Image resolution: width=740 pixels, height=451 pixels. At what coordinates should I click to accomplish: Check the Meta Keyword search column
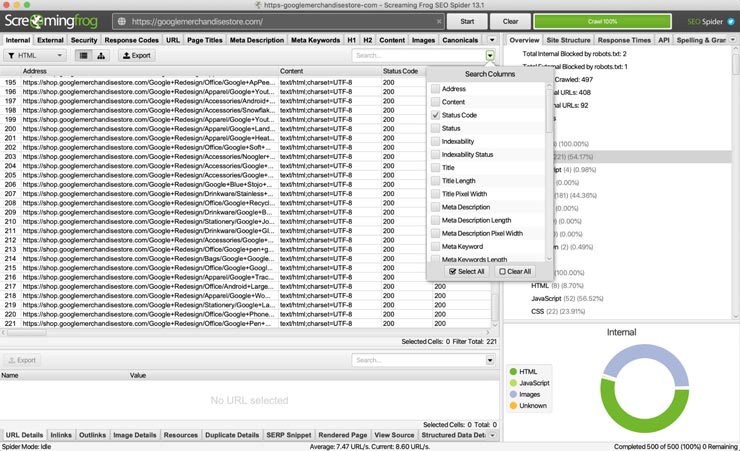point(435,246)
